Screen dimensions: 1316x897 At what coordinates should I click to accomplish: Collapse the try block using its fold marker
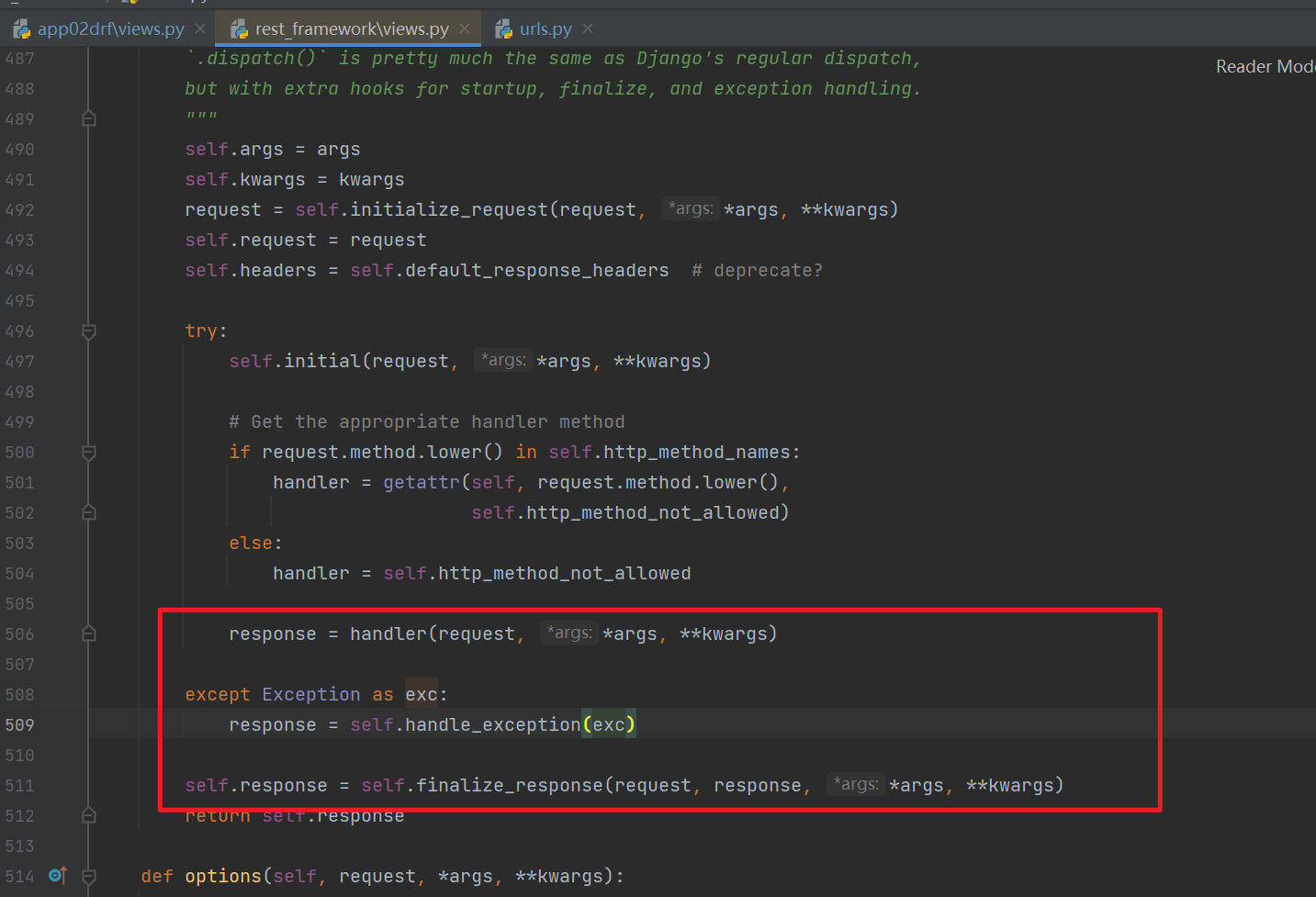pyautogui.click(x=88, y=331)
